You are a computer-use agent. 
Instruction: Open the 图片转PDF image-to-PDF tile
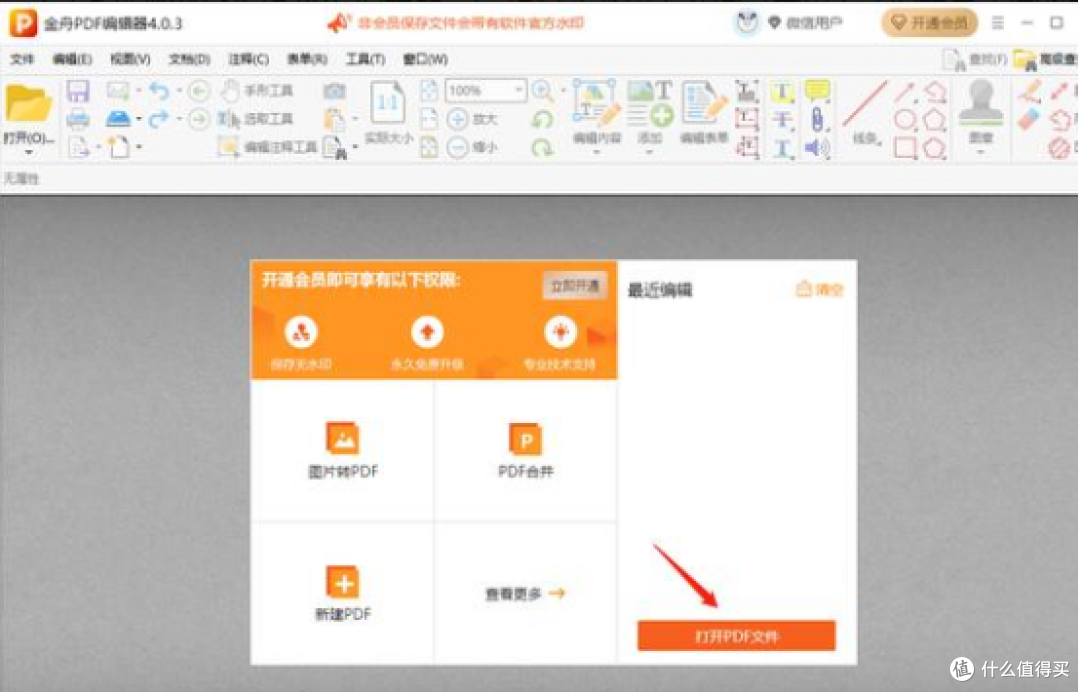point(342,450)
